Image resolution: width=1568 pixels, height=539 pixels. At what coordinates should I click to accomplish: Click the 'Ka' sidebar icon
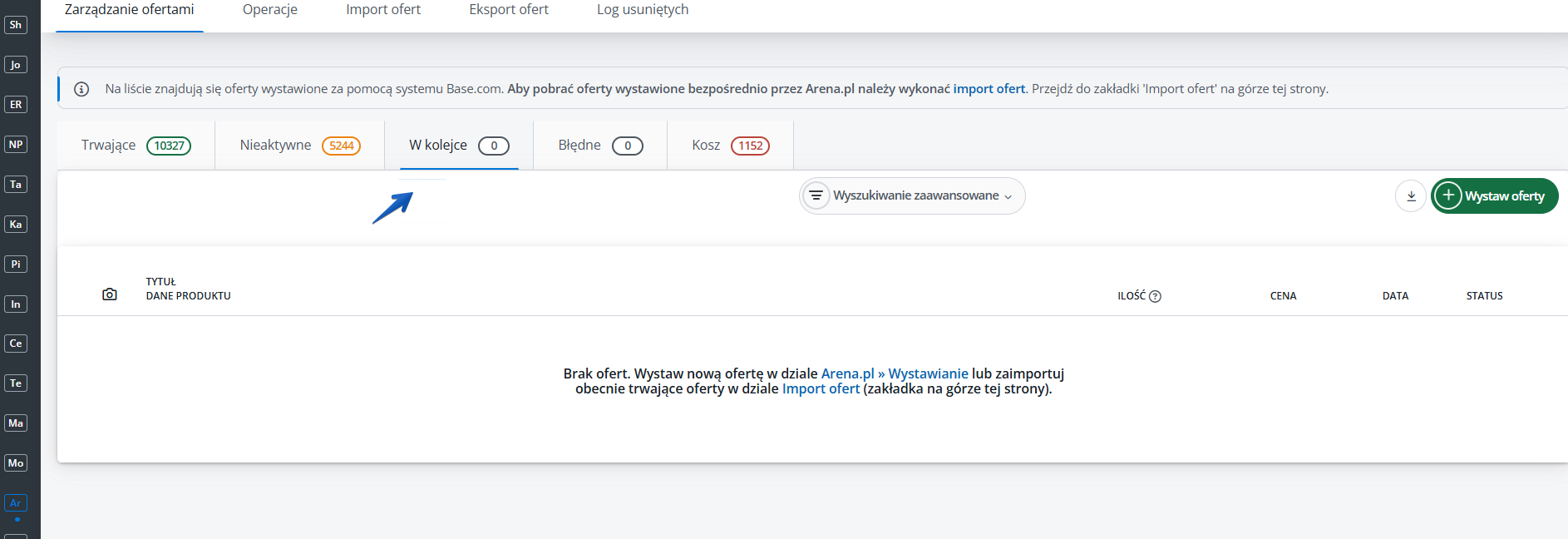coord(16,225)
